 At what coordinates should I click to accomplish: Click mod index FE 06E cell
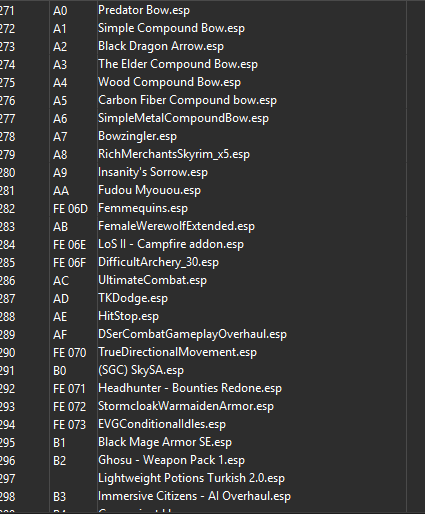point(70,245)
